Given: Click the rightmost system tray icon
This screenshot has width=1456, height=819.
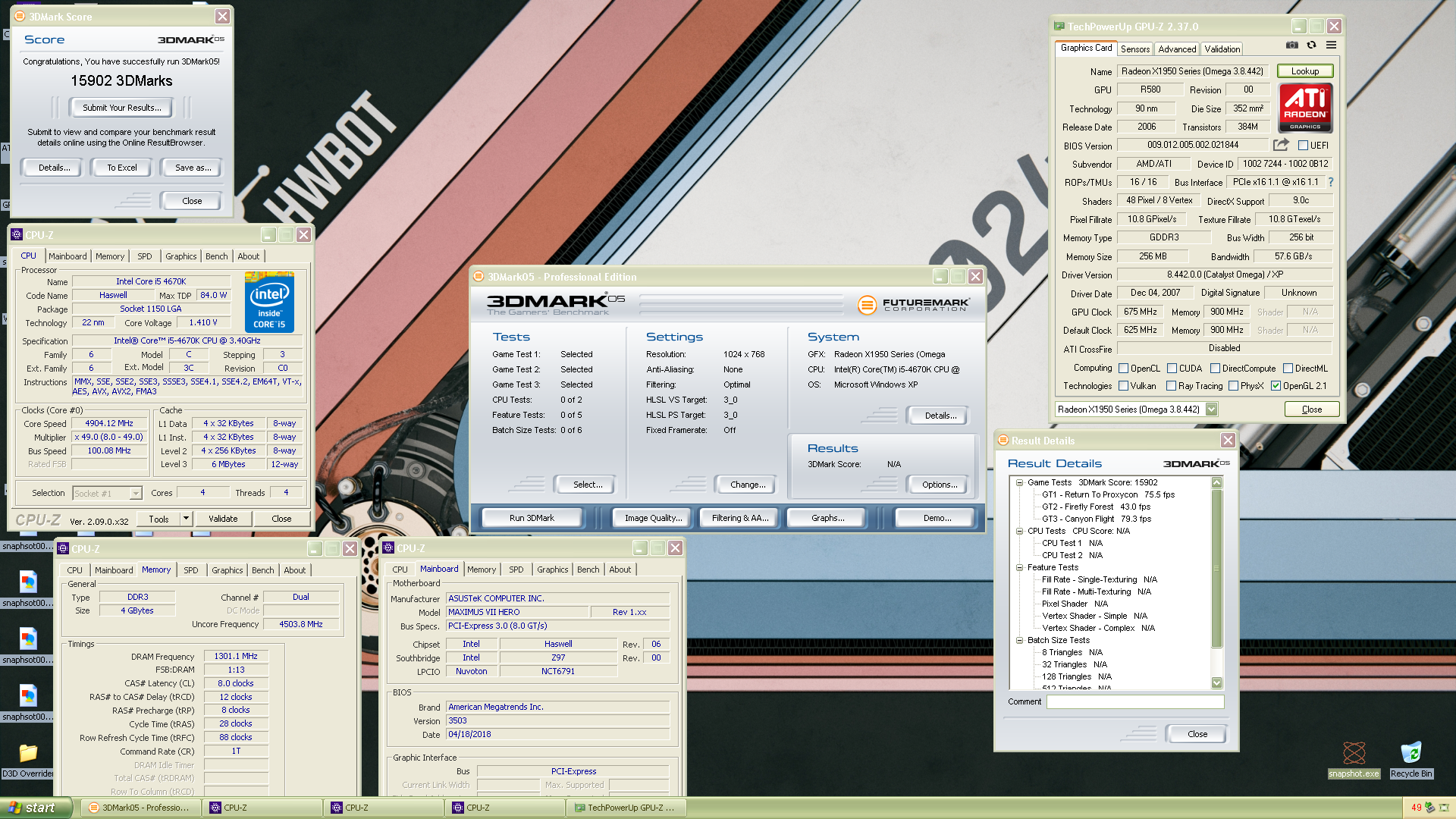Looking at the screenshot, I should [x=1444, y=808].
